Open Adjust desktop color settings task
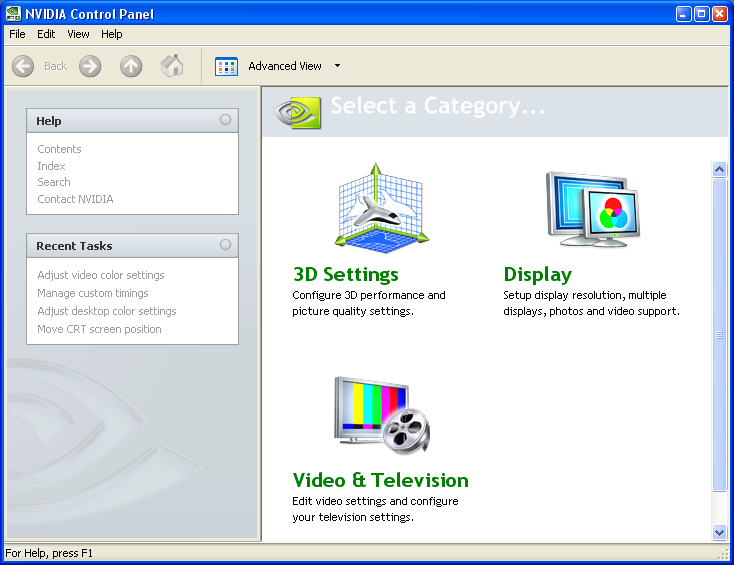Image resolution: width=734 pixels, height=565 pixels. [107, 311]
